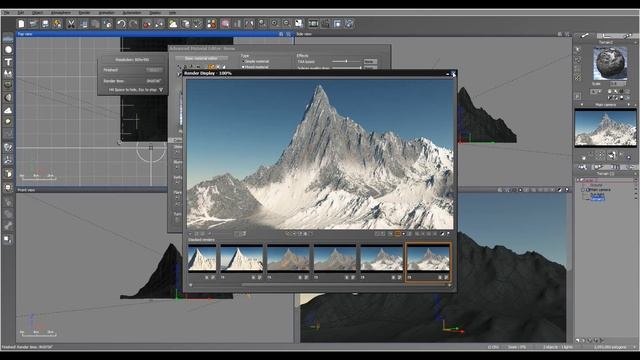Click the Copy toolbar icon

[x=83, y=24]
